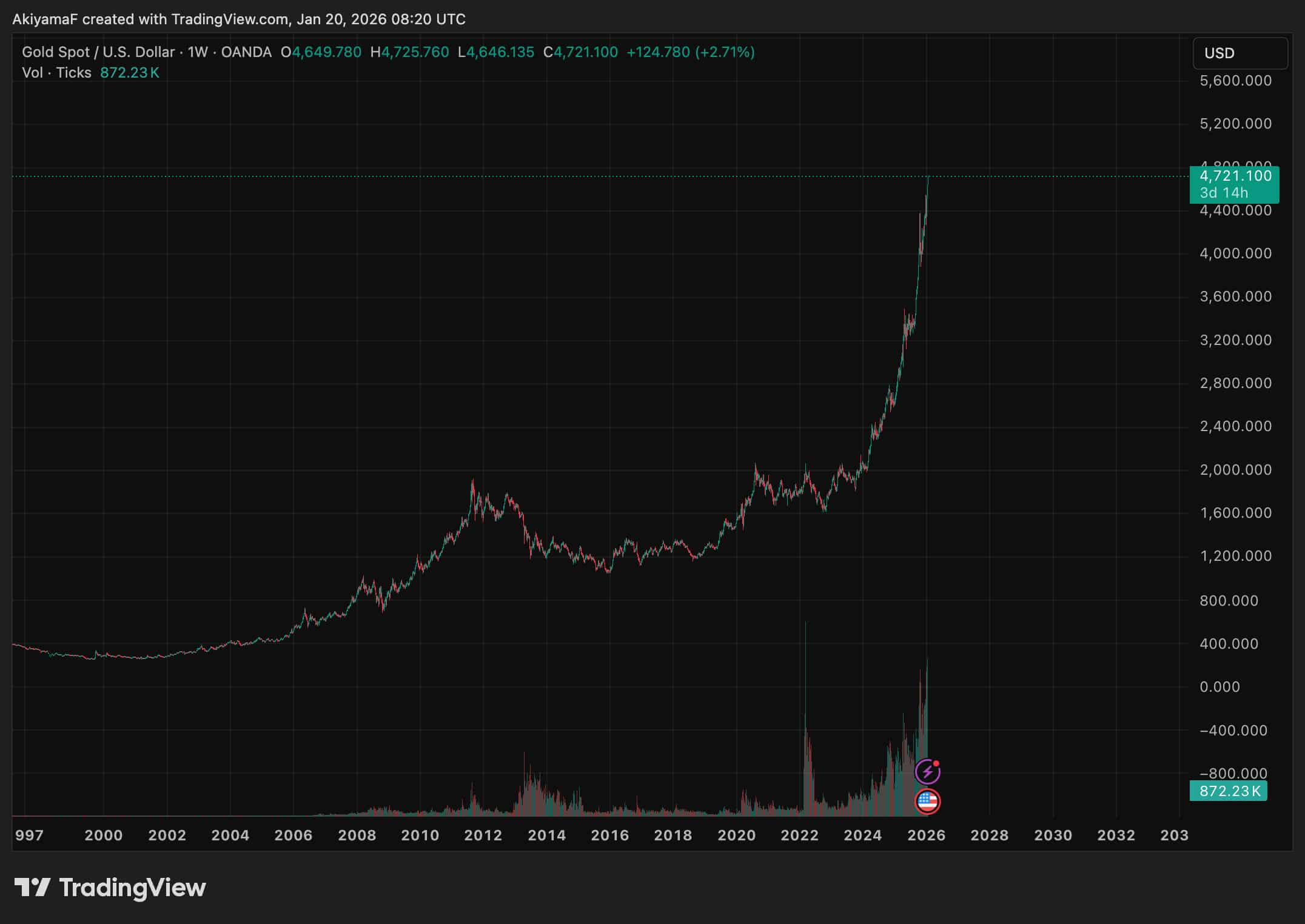Click the tallest volume bar near 2022

[807, 728]
